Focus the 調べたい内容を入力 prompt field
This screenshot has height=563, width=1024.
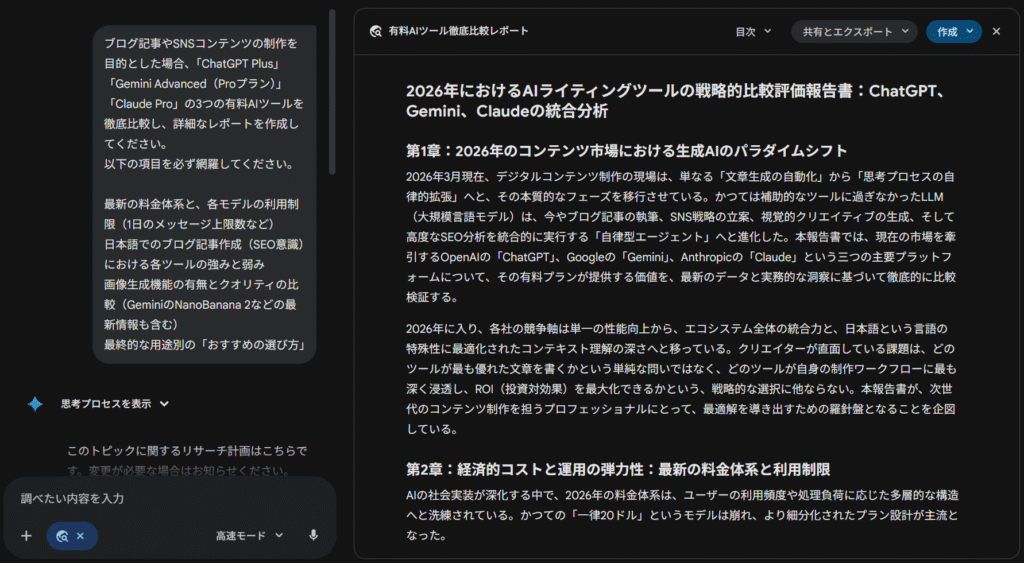point(170,498)
